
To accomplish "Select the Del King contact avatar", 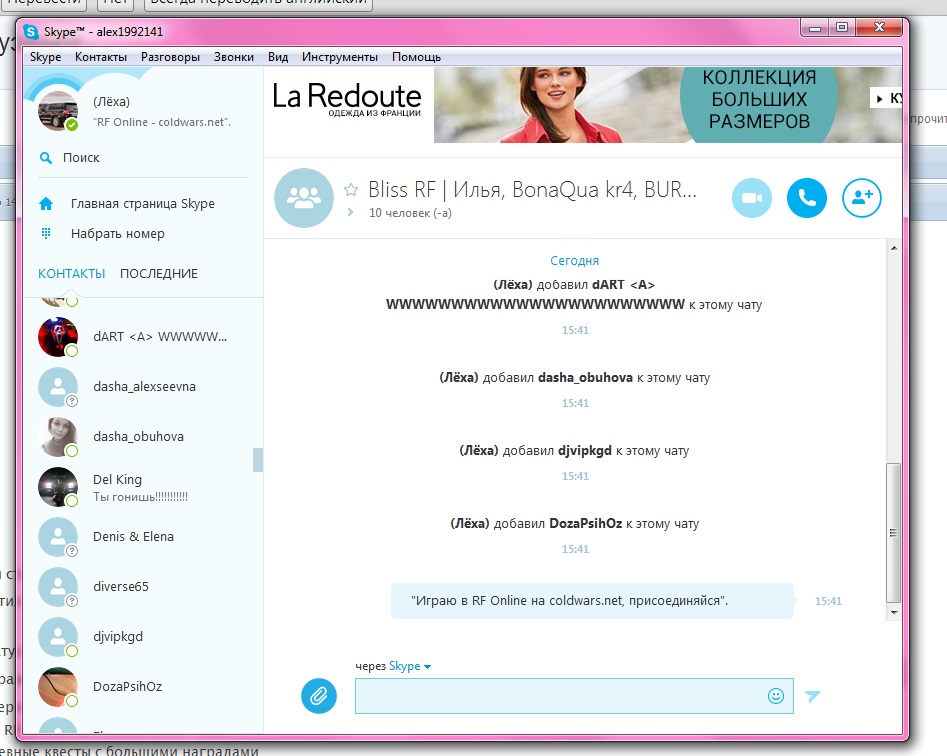I will click(x=58, y=487).
